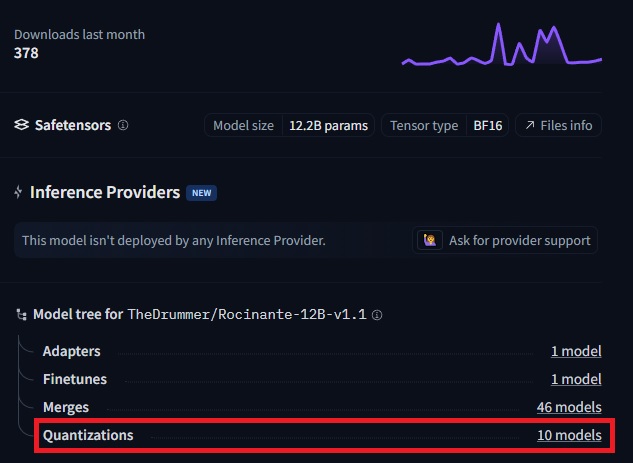Open Finetunes 1 model link
Screen dimensions: 633x463
tap(576, 379)
